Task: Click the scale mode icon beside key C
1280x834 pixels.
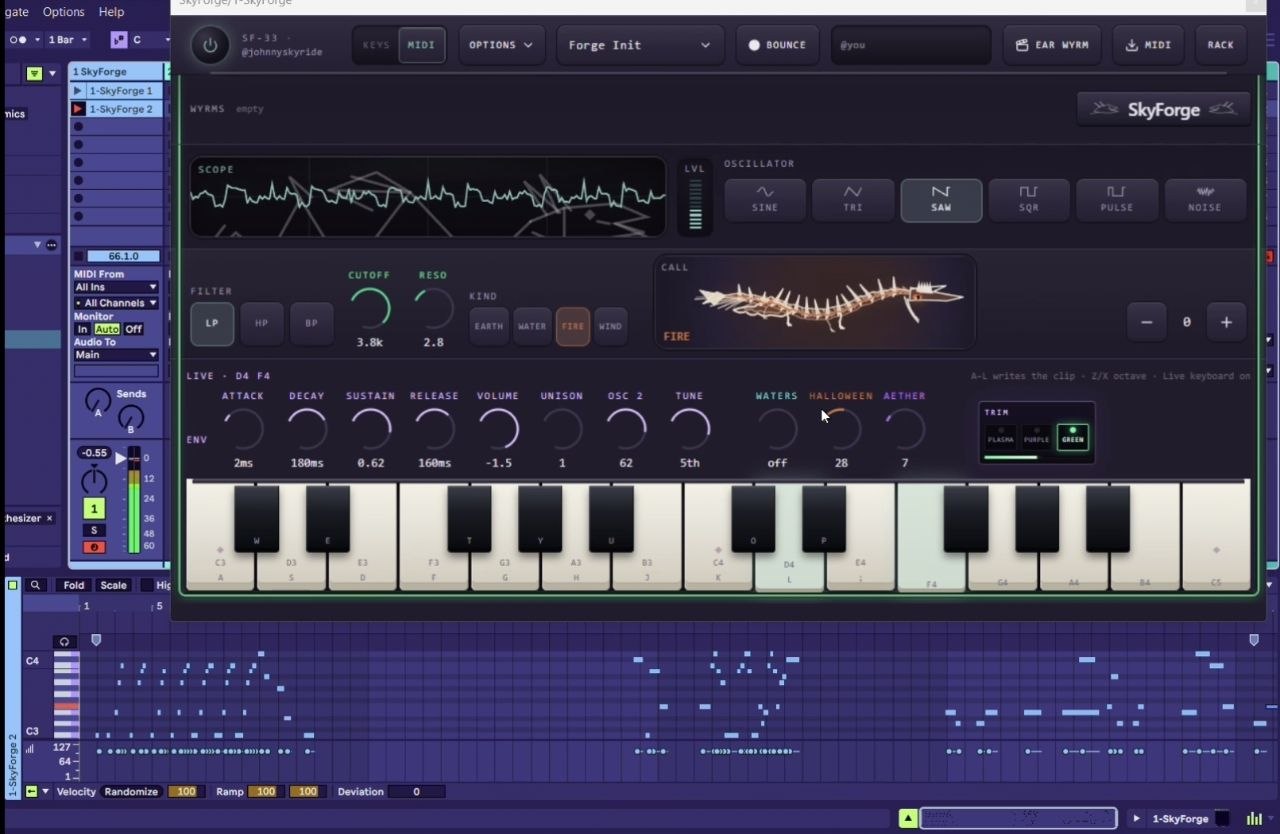Action: (118, 40)
